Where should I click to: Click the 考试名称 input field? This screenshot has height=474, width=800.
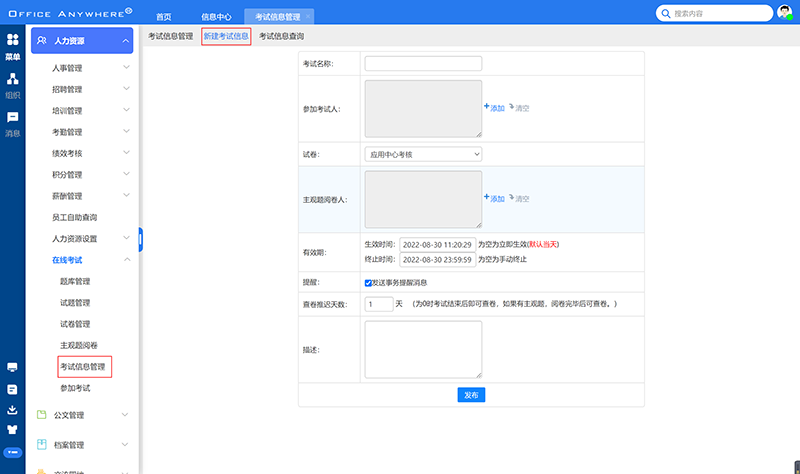click(423, 64)
